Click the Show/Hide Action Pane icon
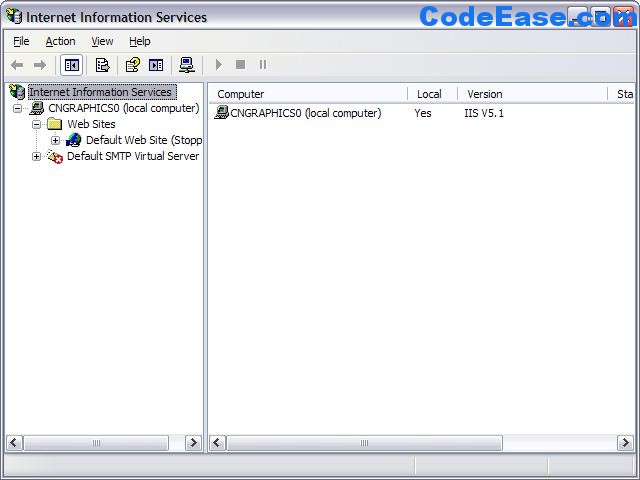 (x=156, y=65)
